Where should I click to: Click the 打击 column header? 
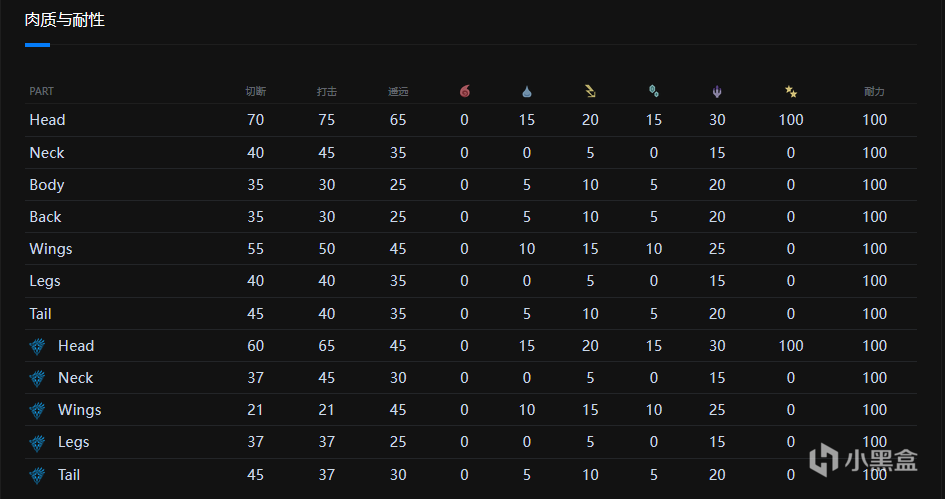click(327, 91)
